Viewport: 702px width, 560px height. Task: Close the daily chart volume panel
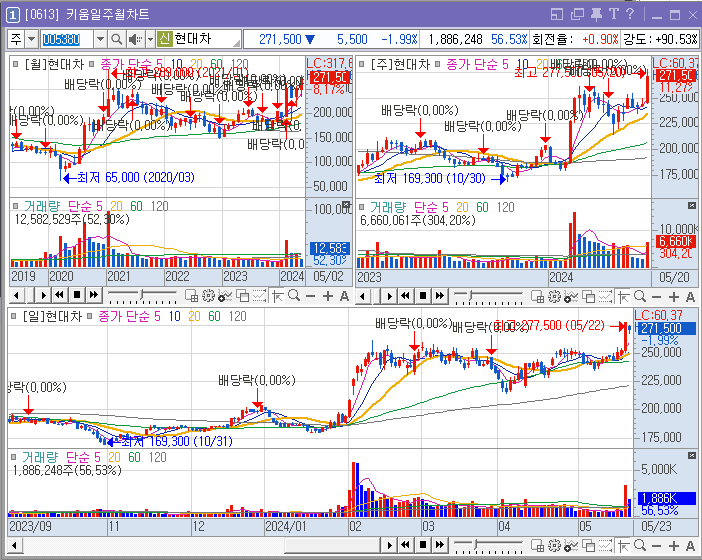692,455
